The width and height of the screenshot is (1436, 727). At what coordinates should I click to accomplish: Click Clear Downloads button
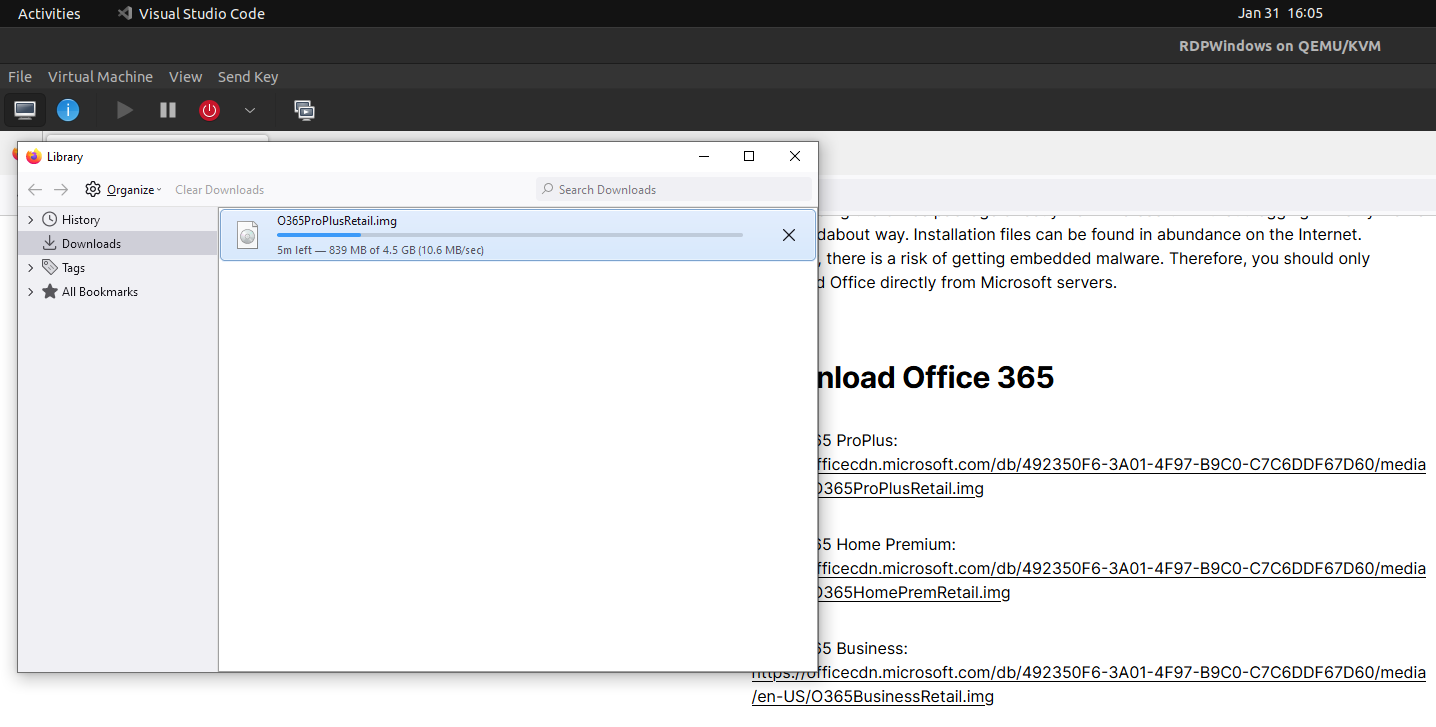(219, 190)
